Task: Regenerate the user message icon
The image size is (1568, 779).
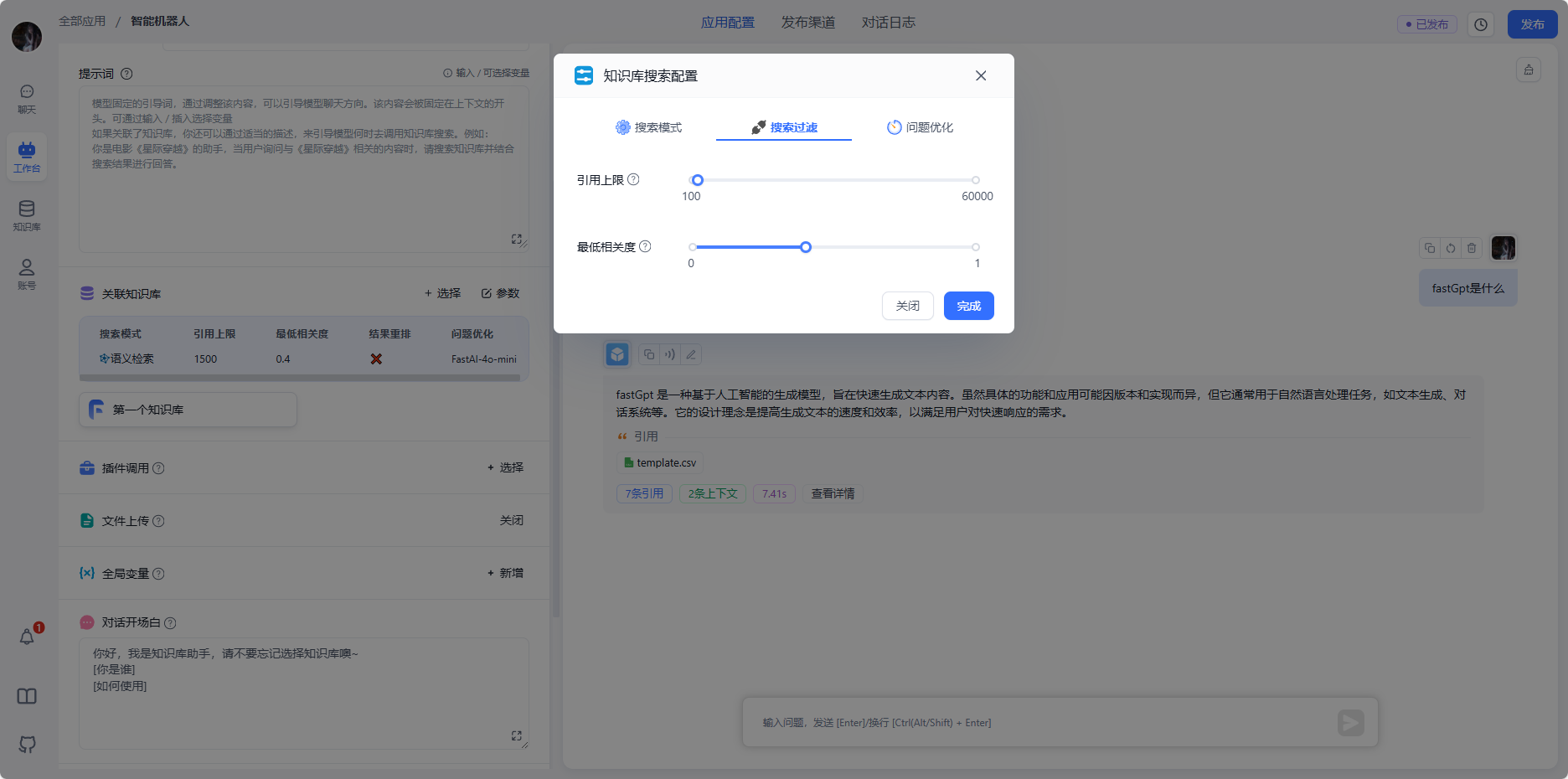Action: click(1451, 248)
